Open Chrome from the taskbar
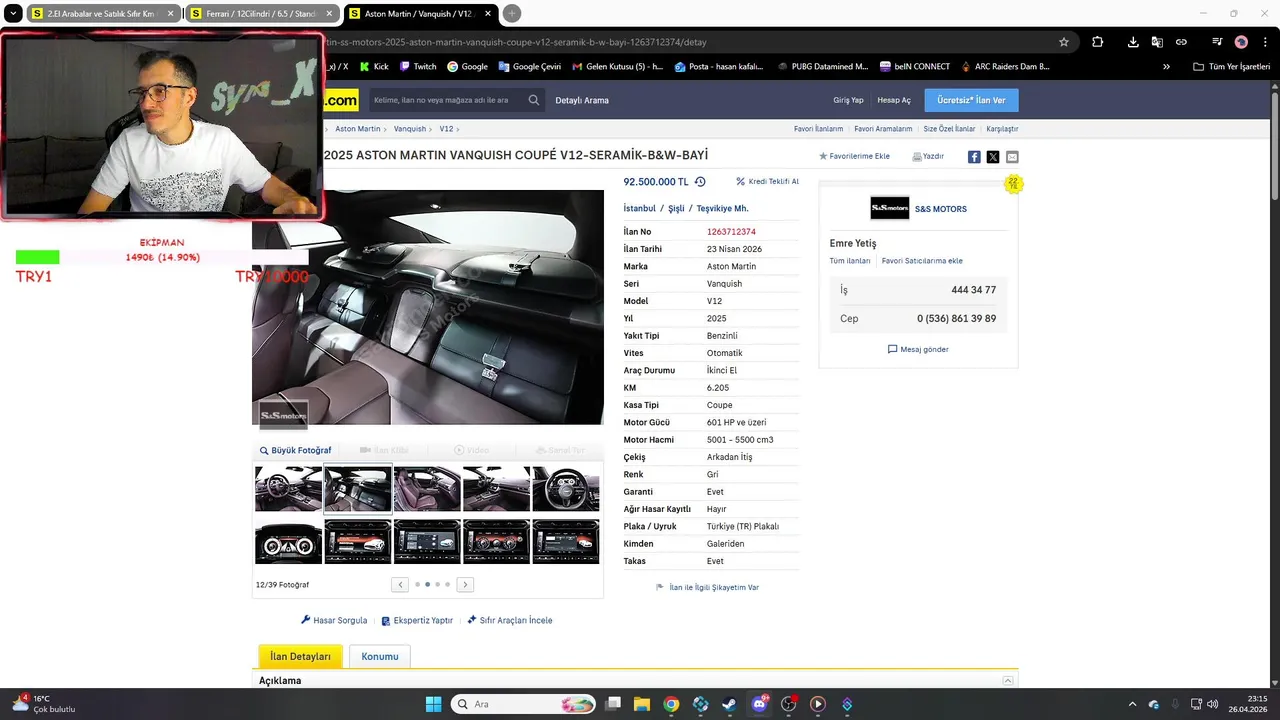The image size is (1280, 720). [671, 704]
